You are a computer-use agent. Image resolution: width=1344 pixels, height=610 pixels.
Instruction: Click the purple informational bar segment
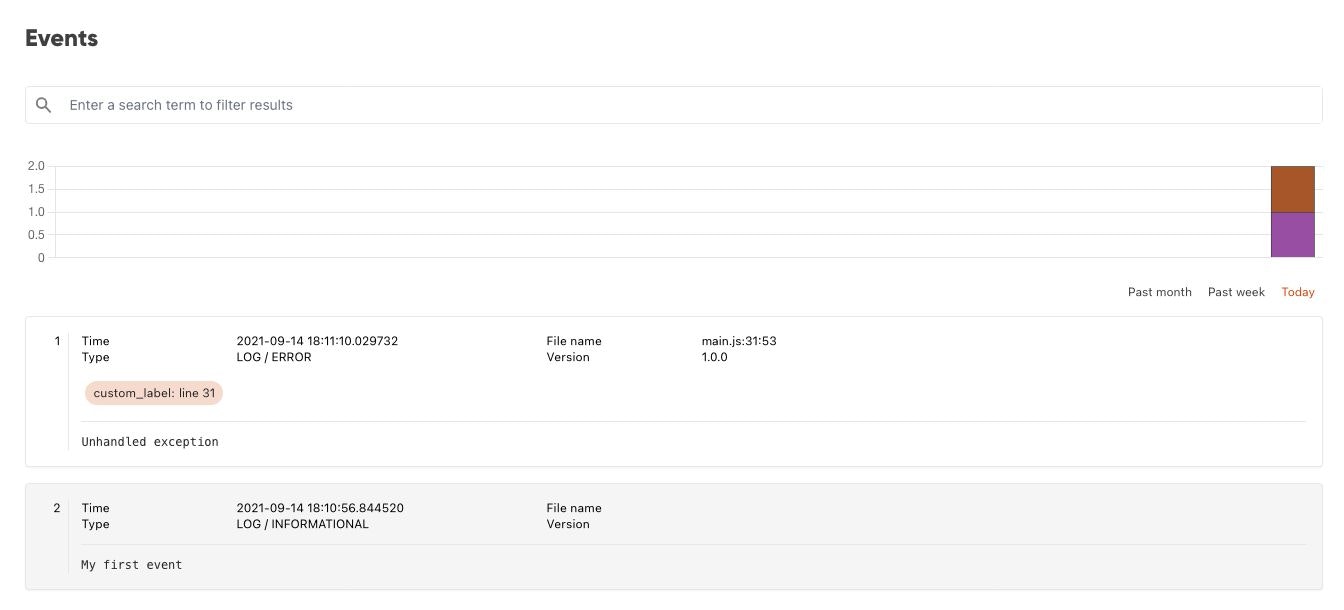point(1292,235)
